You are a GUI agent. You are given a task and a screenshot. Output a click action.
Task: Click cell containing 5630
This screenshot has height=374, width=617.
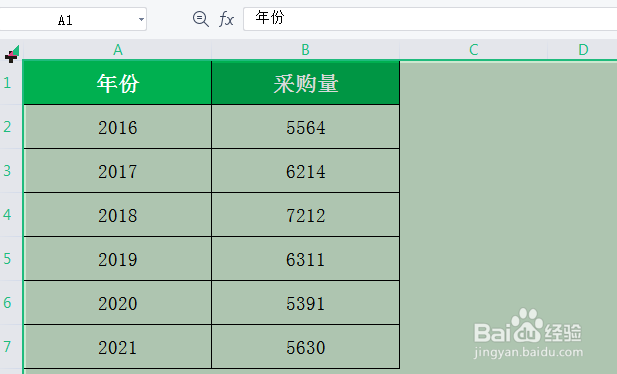tap(305, 347)
